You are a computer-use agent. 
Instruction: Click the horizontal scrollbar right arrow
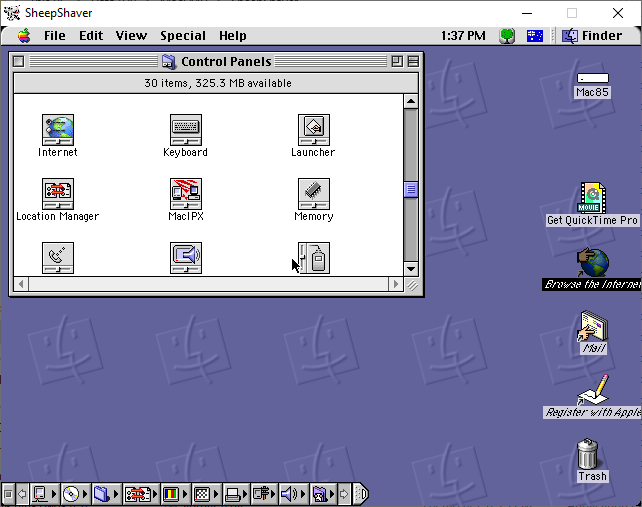coord(395,284)
